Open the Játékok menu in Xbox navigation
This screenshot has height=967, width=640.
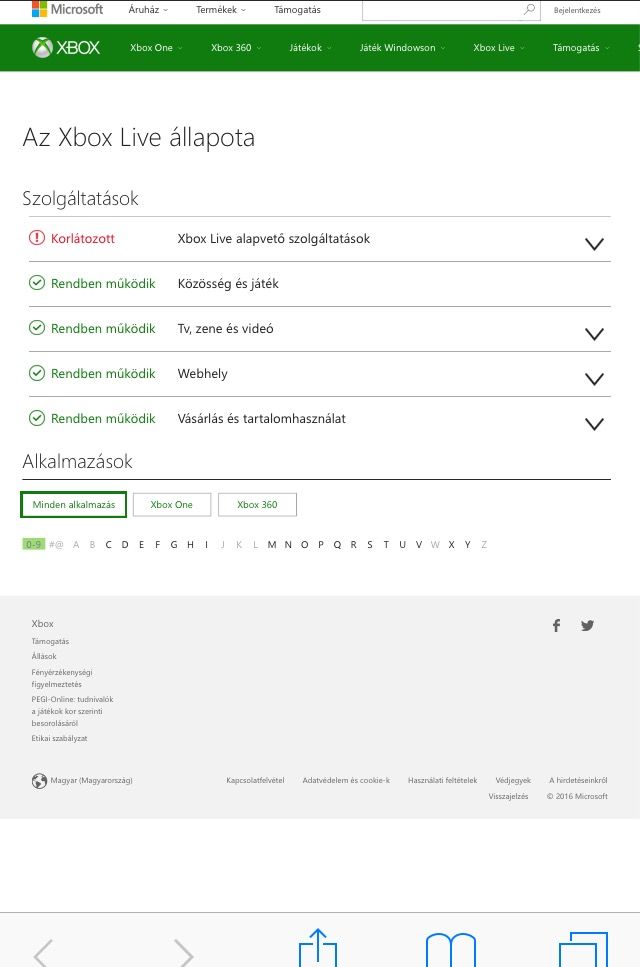click(x=305, y=48)
